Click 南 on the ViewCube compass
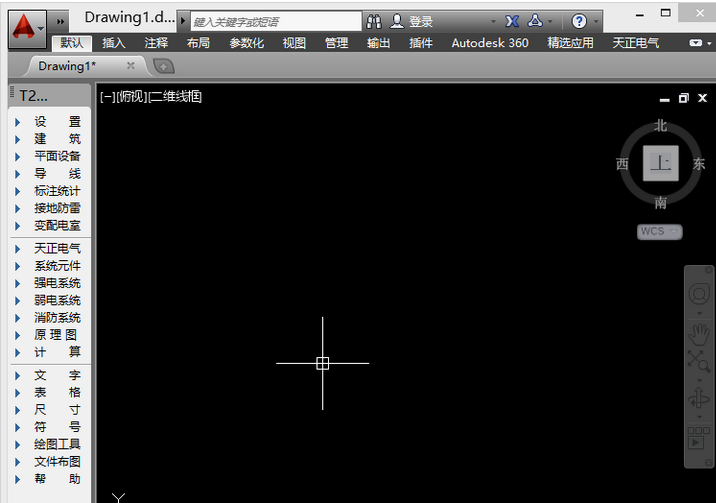The image size is (716, 503). (660, 202)
